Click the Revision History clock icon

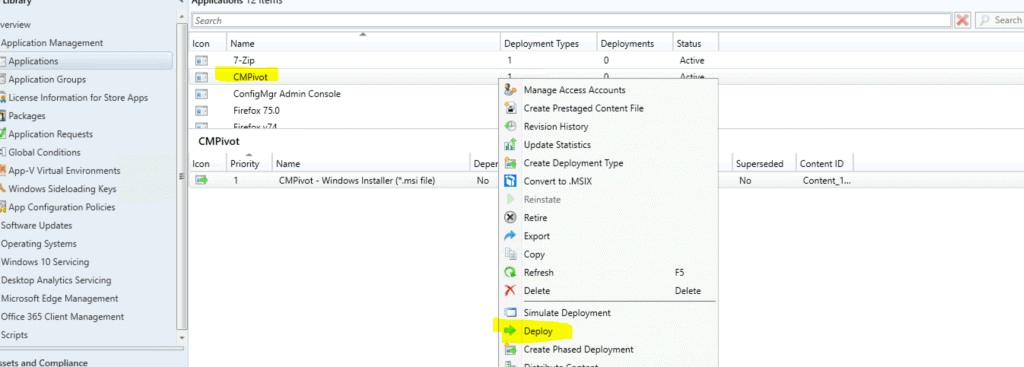511,127
